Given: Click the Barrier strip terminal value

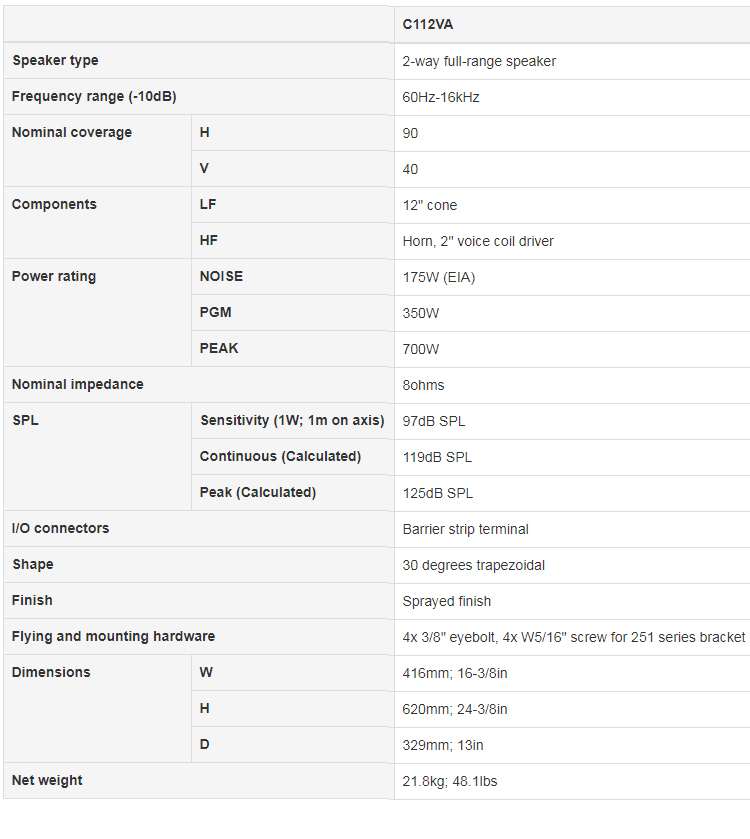Looking at the screenshot, I should click(465, 529).
